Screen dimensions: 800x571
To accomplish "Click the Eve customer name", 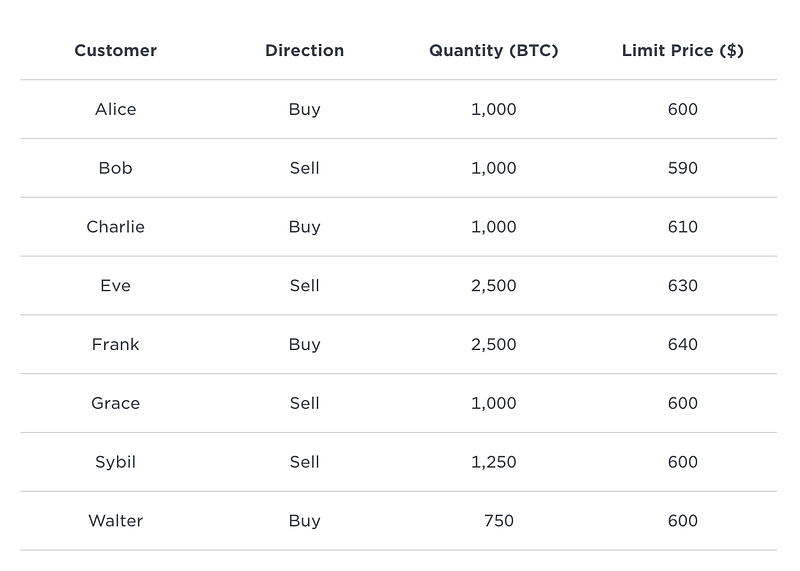I will 115,286.
